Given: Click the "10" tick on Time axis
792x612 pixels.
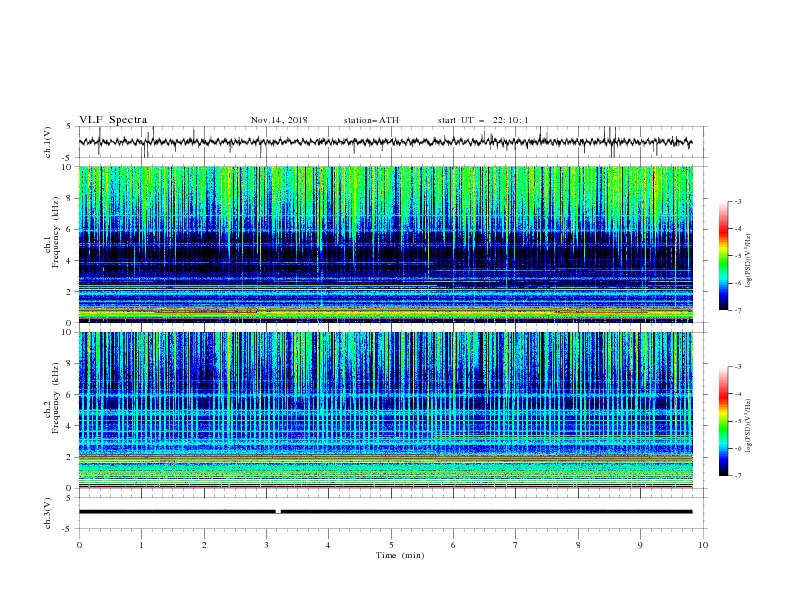Looking at the screenshot, I should 703,545.
